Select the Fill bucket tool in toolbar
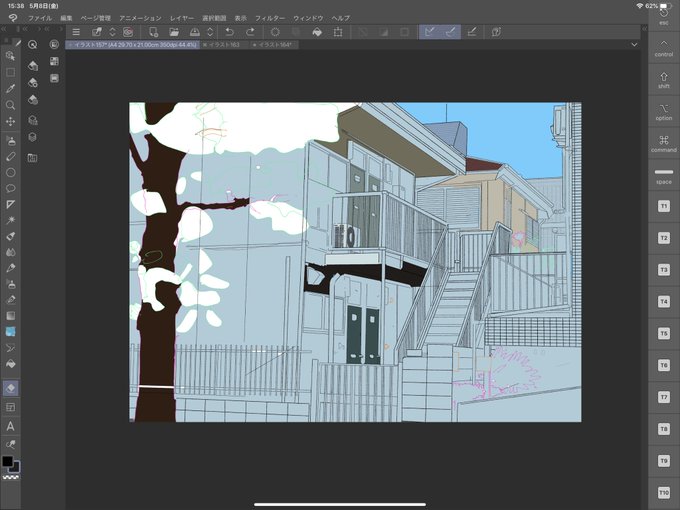The image size is (680, 510). (x=10, y=363)
